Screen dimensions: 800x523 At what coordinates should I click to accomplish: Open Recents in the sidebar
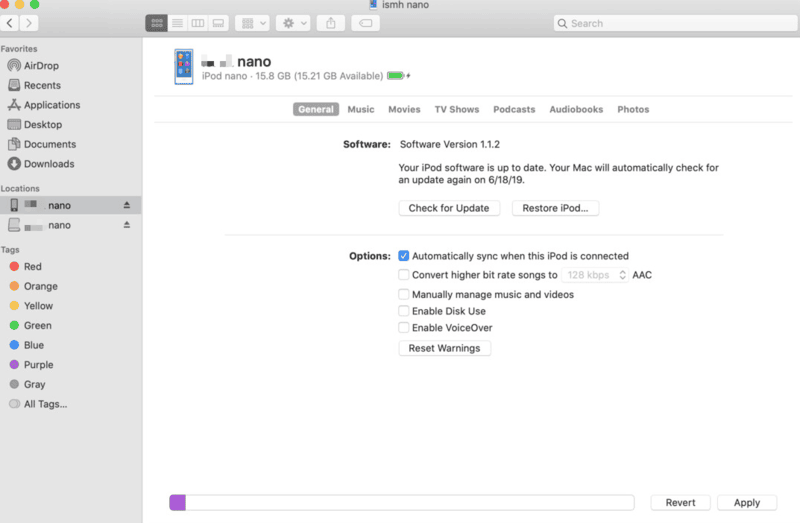(35, 85)
